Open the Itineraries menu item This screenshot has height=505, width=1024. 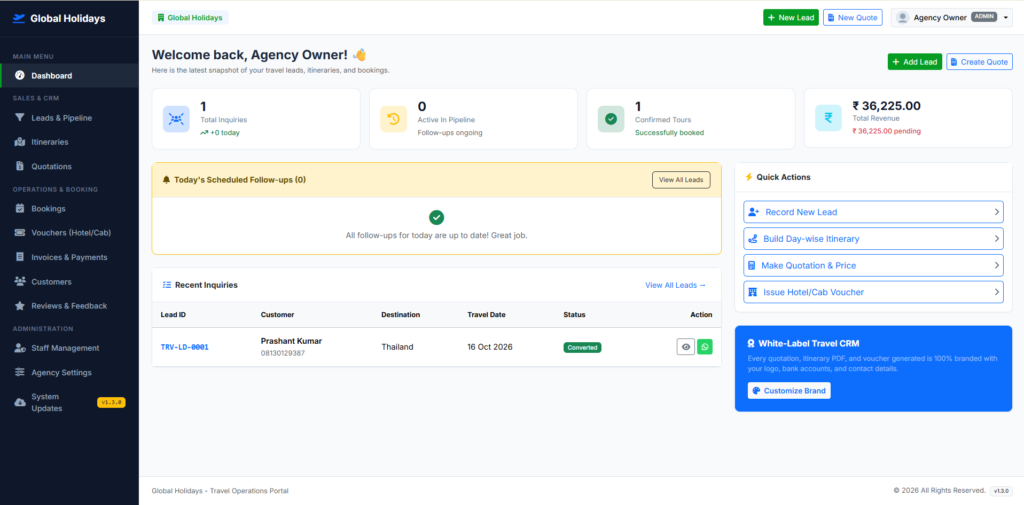pyautogui.click(x=69, y=142)
